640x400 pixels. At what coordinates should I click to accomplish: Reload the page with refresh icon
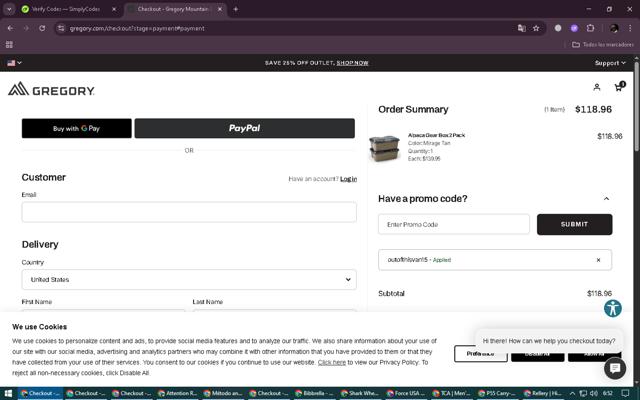point(42,28)
